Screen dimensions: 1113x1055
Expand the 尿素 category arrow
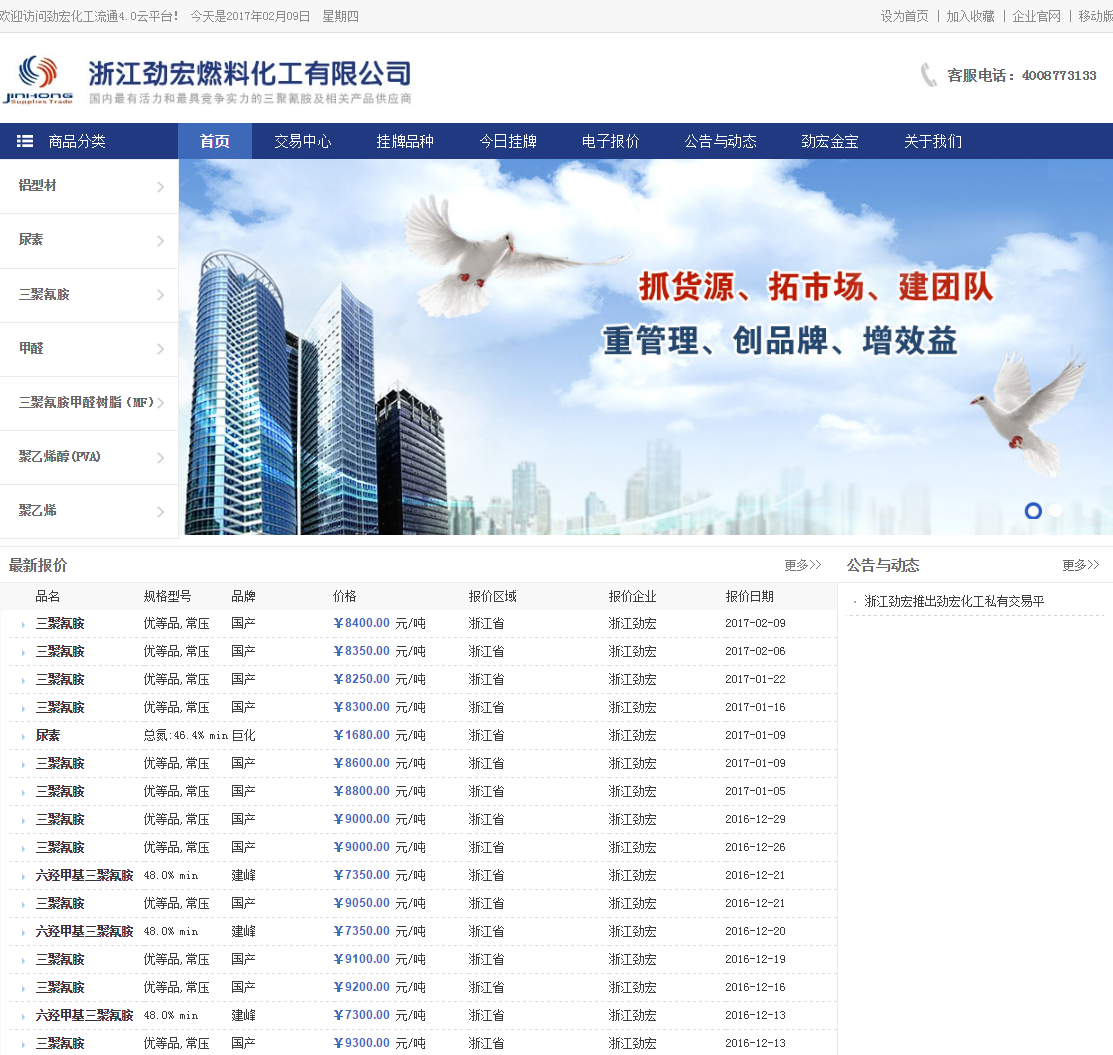pos(160,241)
